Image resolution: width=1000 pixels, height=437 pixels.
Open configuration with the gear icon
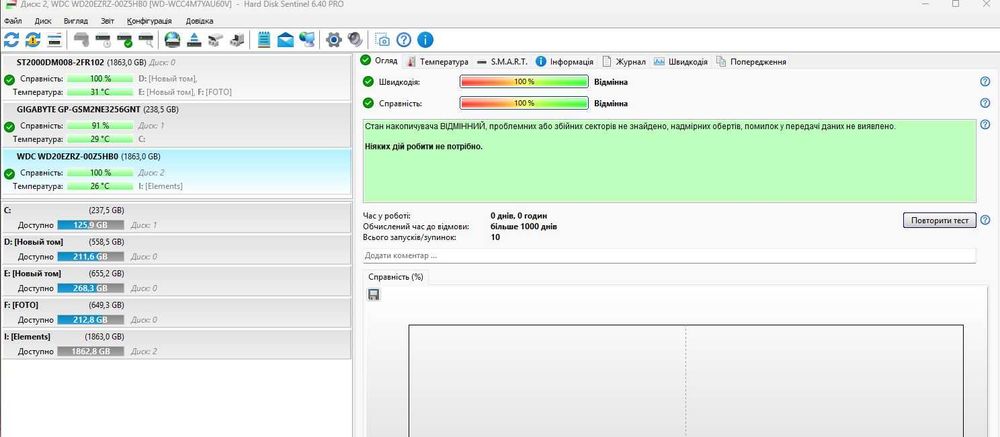click(334, 40)
